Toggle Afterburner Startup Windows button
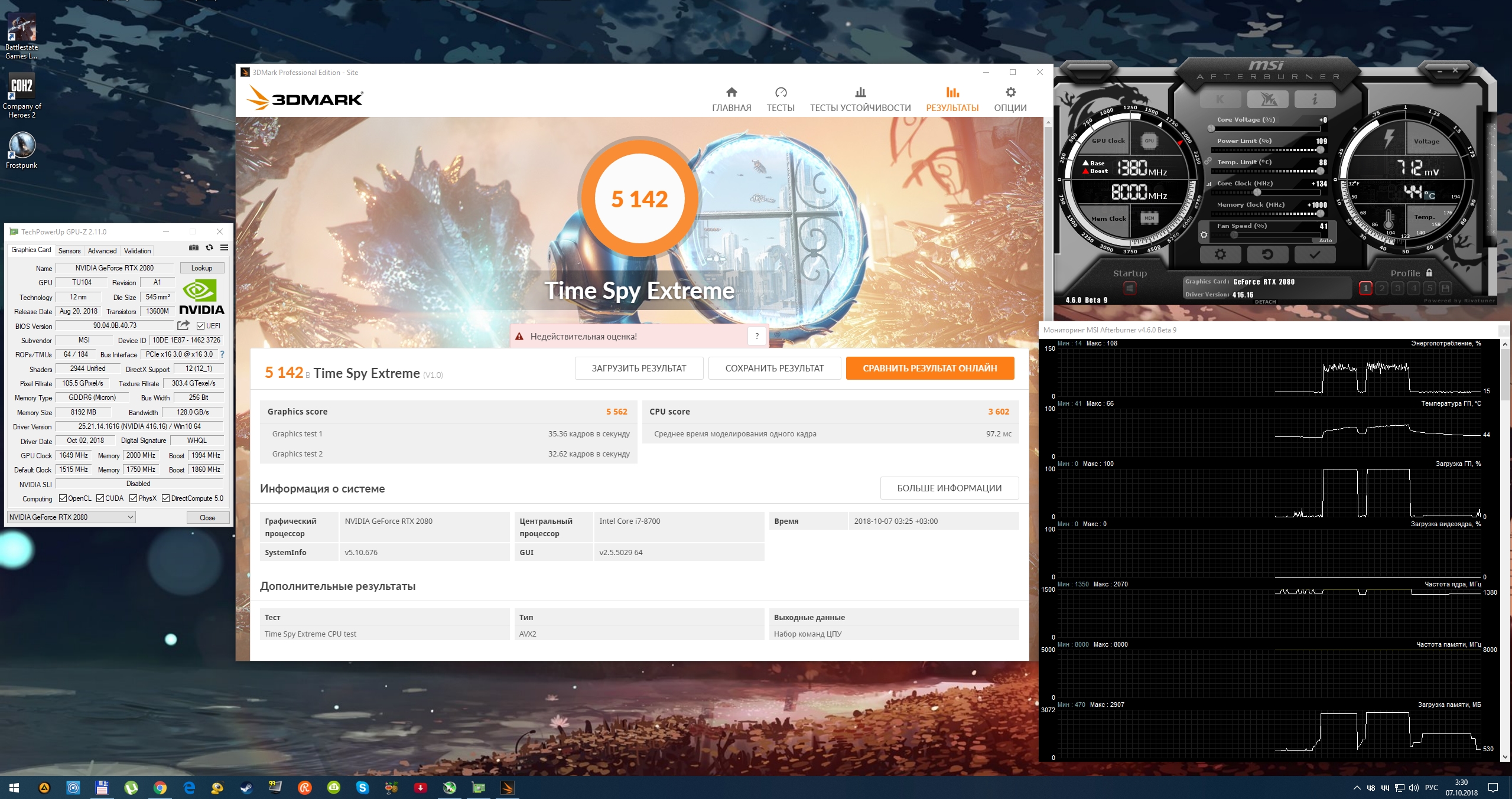Screen dimensions: 1512x799 pos(1129,288)
